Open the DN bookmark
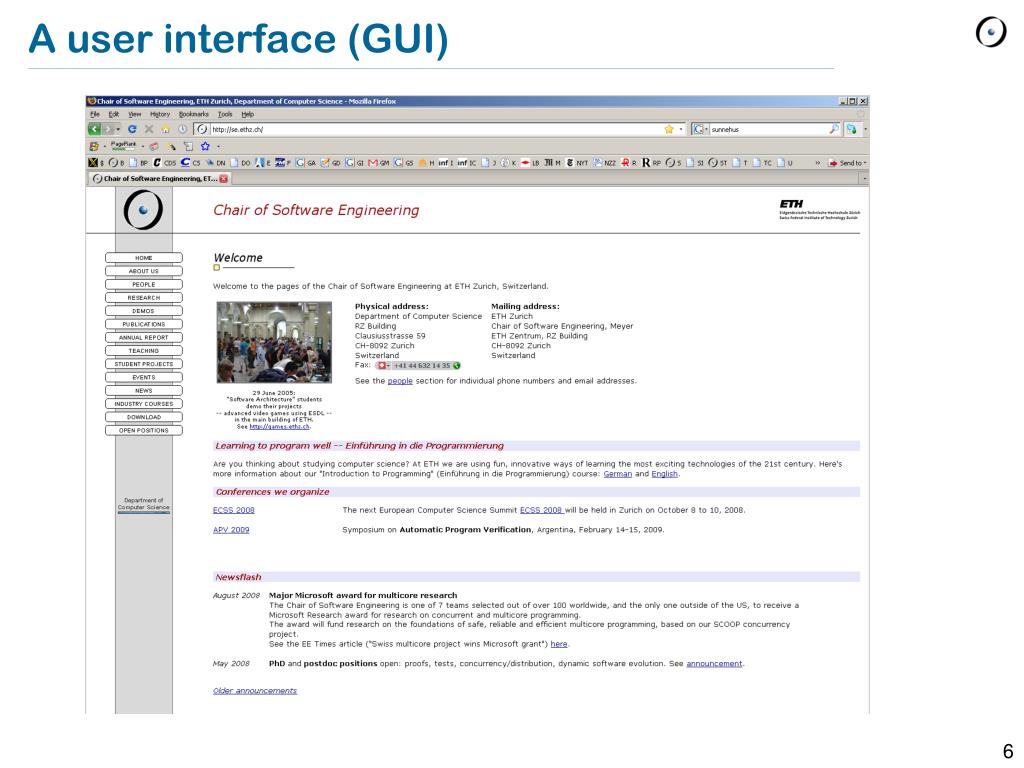 (216, 163)
